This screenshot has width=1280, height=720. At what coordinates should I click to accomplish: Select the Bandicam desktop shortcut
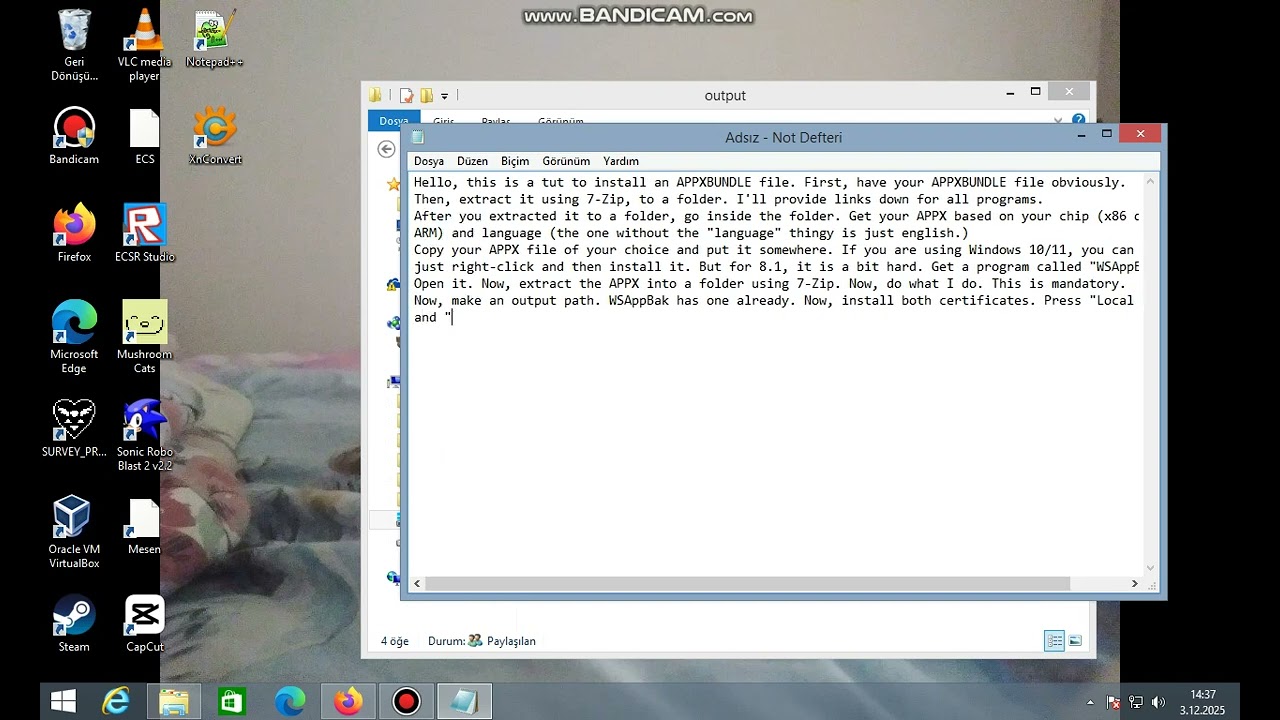click(x=74, y=137)
